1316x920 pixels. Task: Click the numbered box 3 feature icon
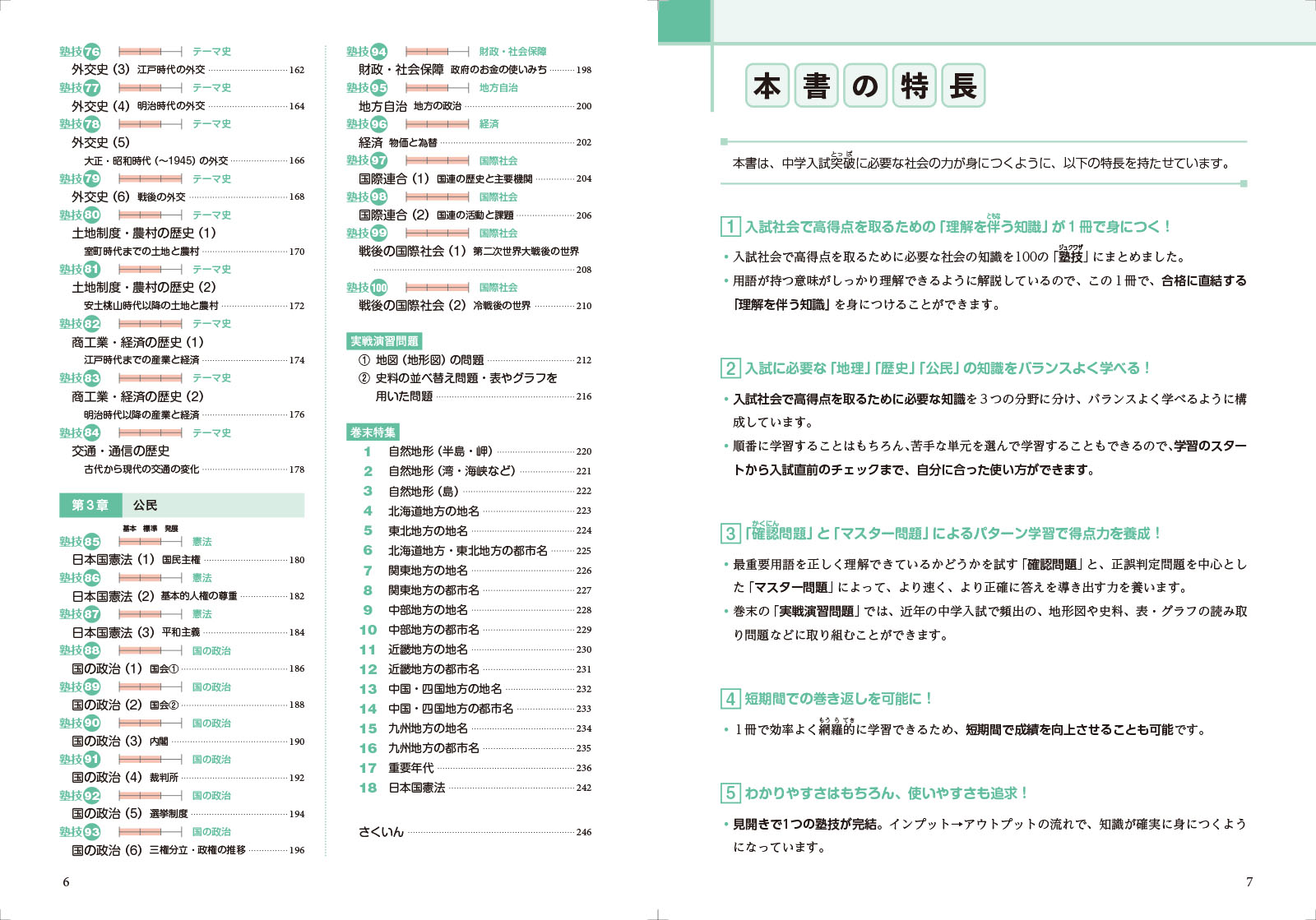pos(730,533)
